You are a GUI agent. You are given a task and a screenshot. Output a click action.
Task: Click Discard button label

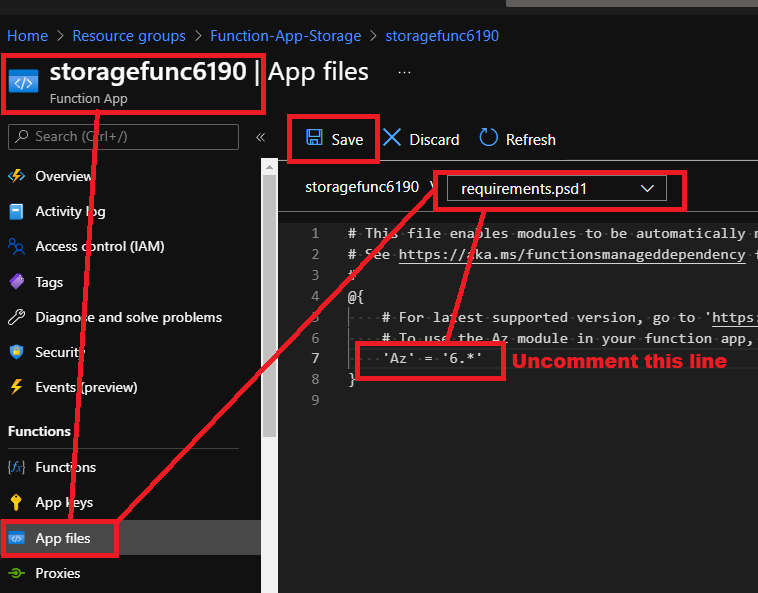434,140
